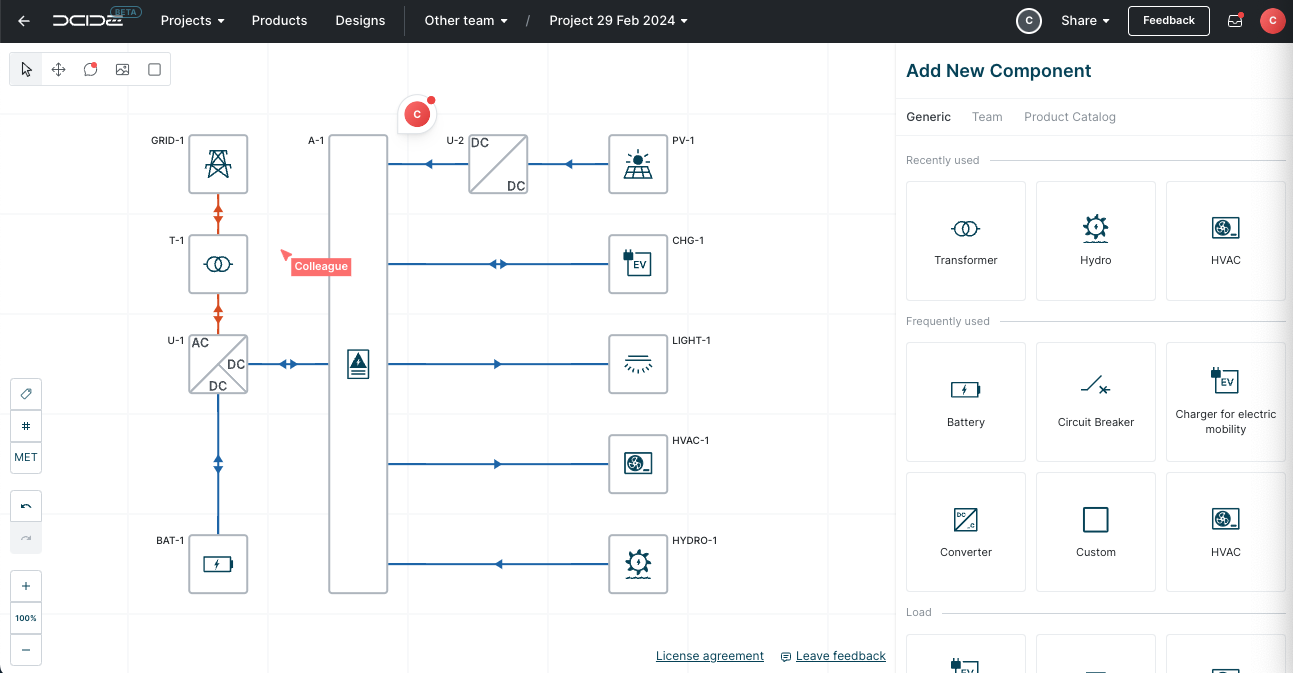Open the Products page

279,20
